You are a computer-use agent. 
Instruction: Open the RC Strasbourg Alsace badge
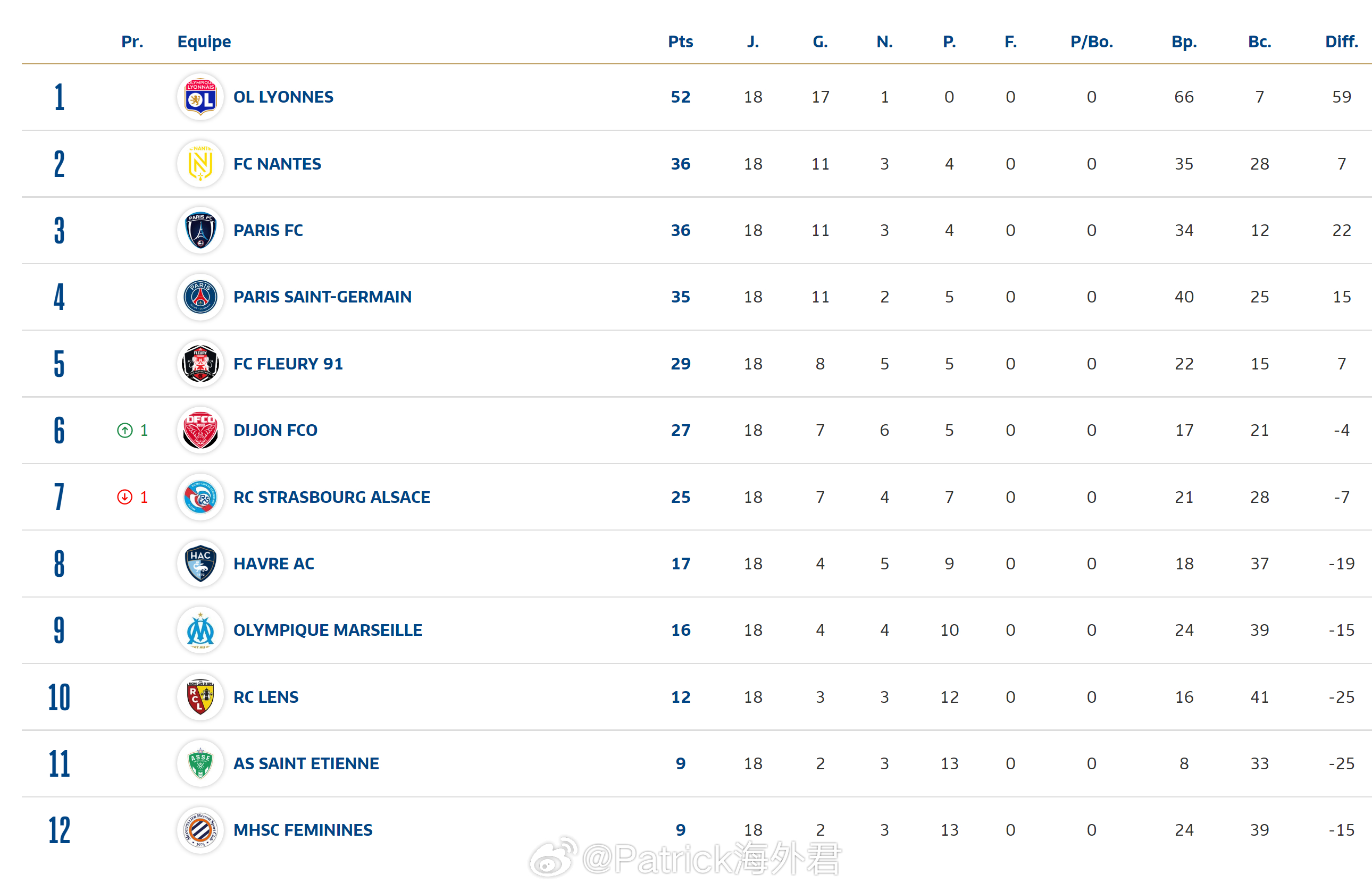200,497
